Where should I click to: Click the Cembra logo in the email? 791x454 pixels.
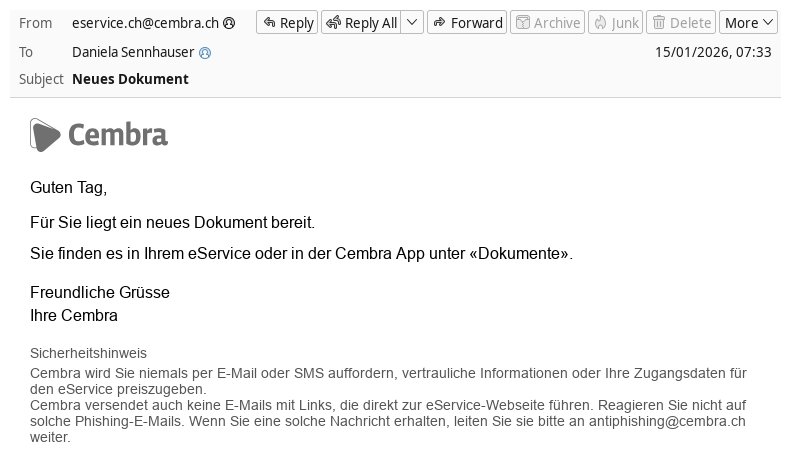(x=99, y=135)
